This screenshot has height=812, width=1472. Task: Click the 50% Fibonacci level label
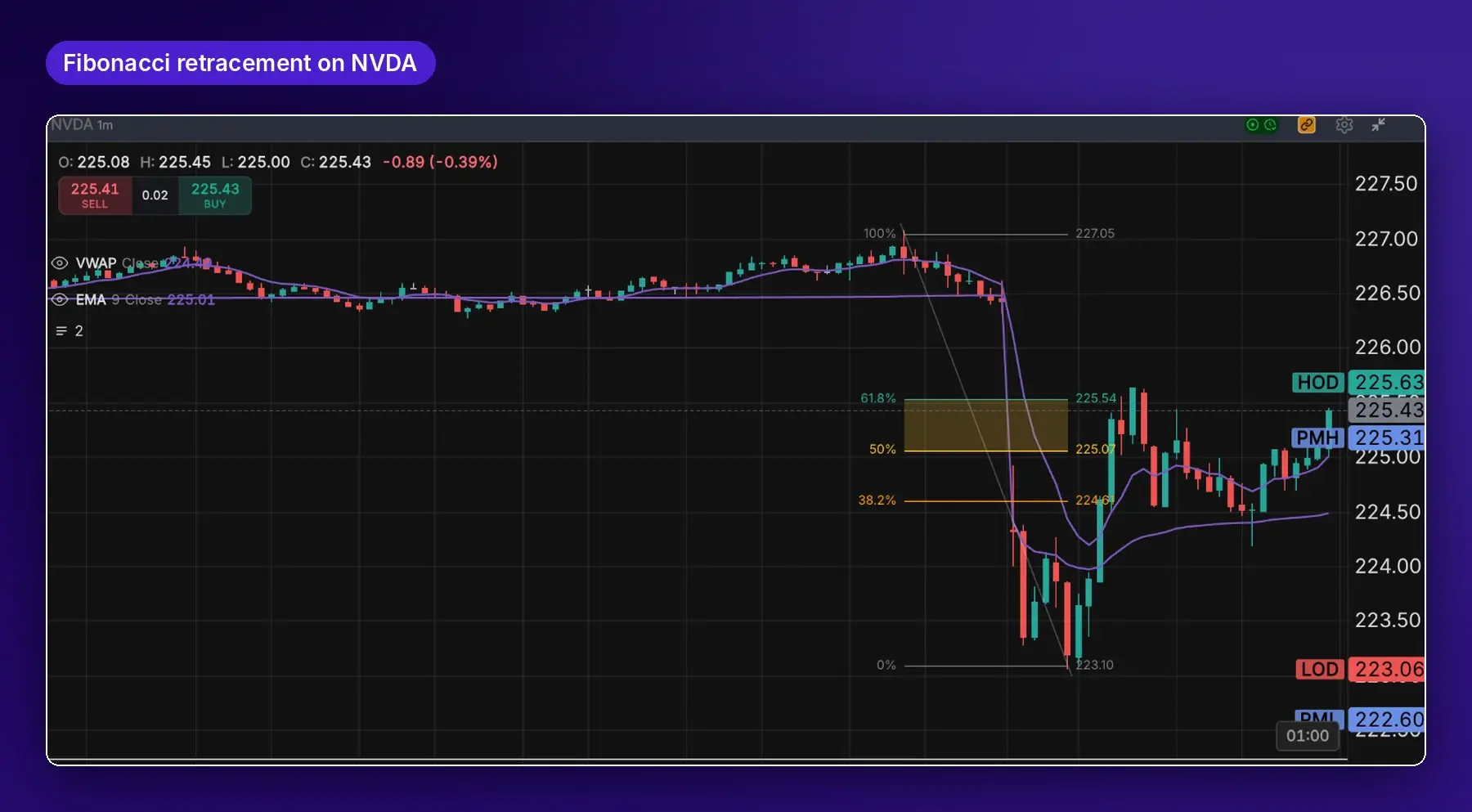point(882,449)
